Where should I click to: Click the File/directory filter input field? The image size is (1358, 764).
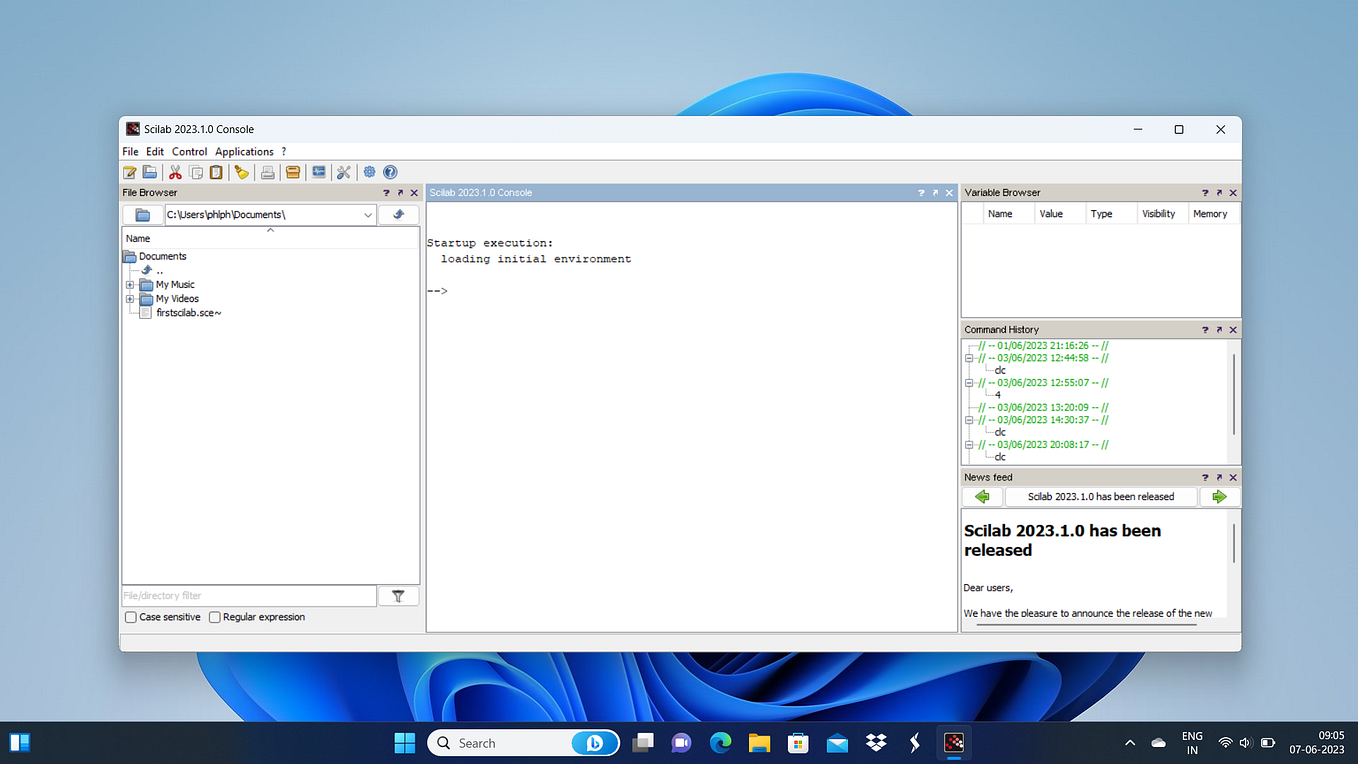[x=249, y=596]
